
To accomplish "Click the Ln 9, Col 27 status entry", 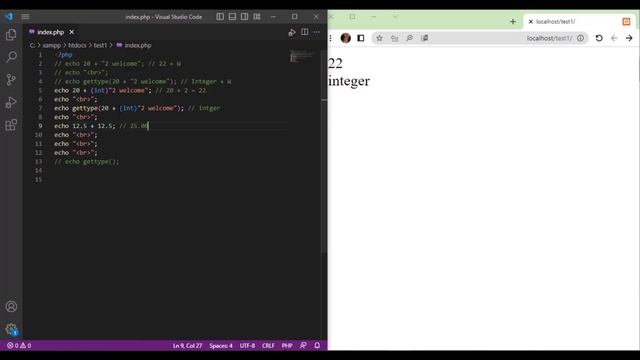I will (x=187, y=346).
